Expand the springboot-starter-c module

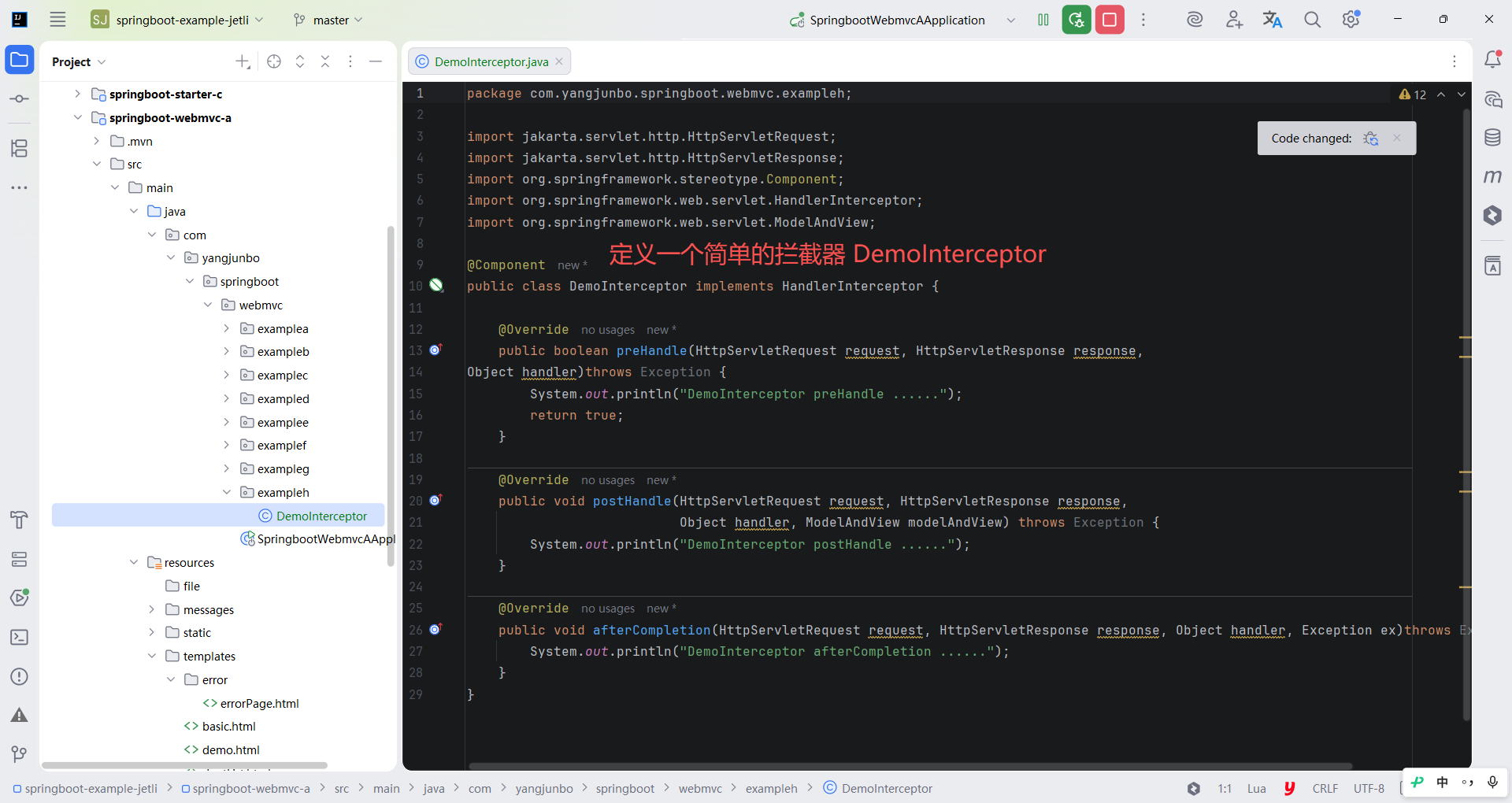tap(77, 94)
